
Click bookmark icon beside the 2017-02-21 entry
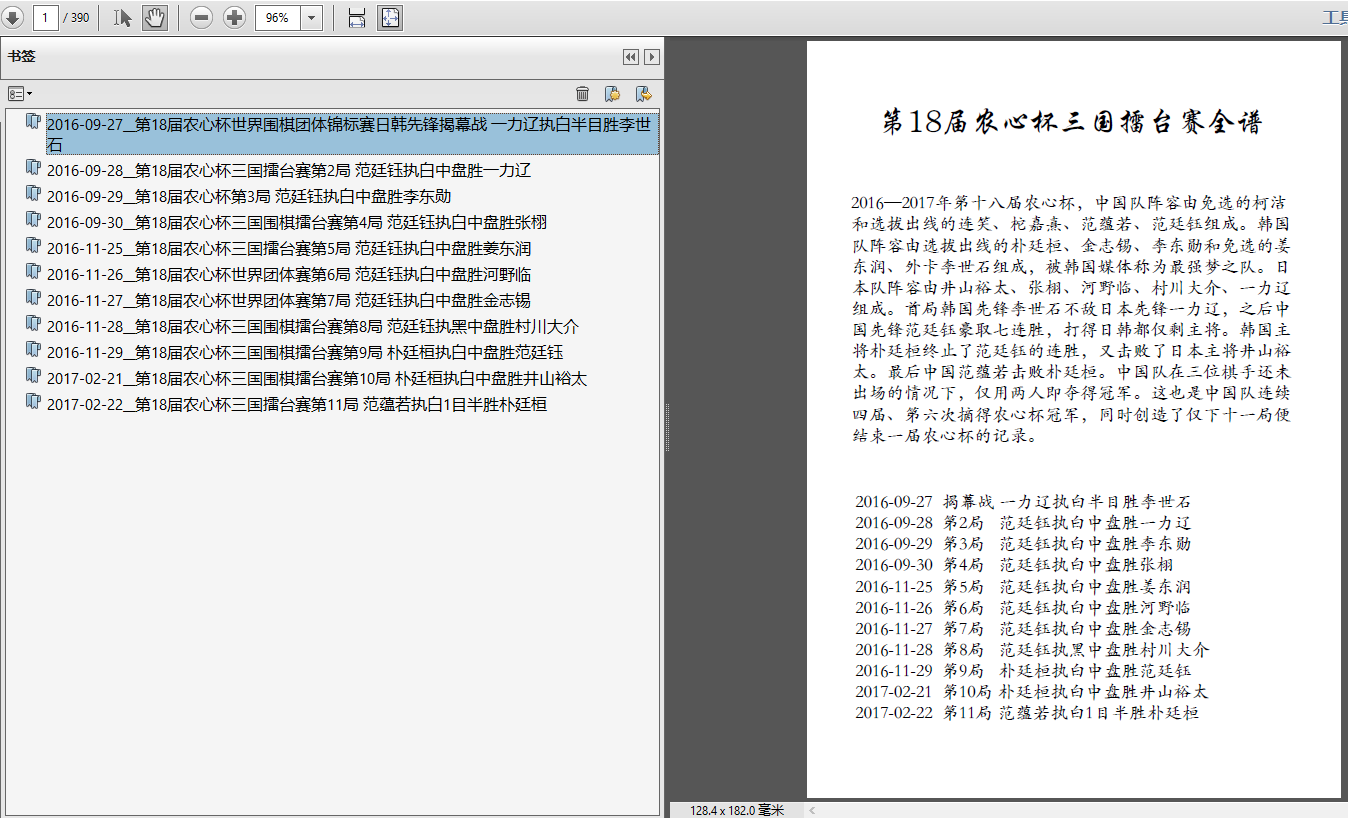pos(33,376)
